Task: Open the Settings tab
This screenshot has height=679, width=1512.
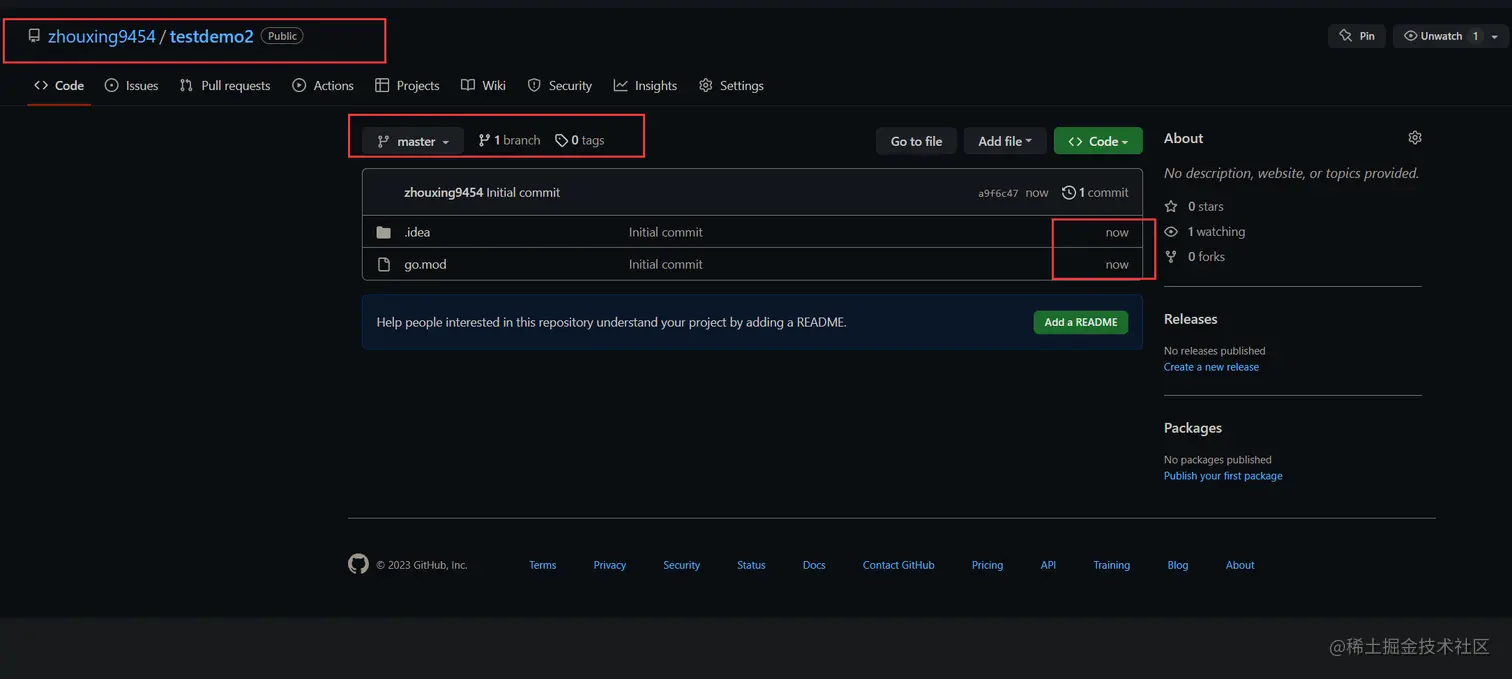Action: pyautogui.click(x=731, y=86)
